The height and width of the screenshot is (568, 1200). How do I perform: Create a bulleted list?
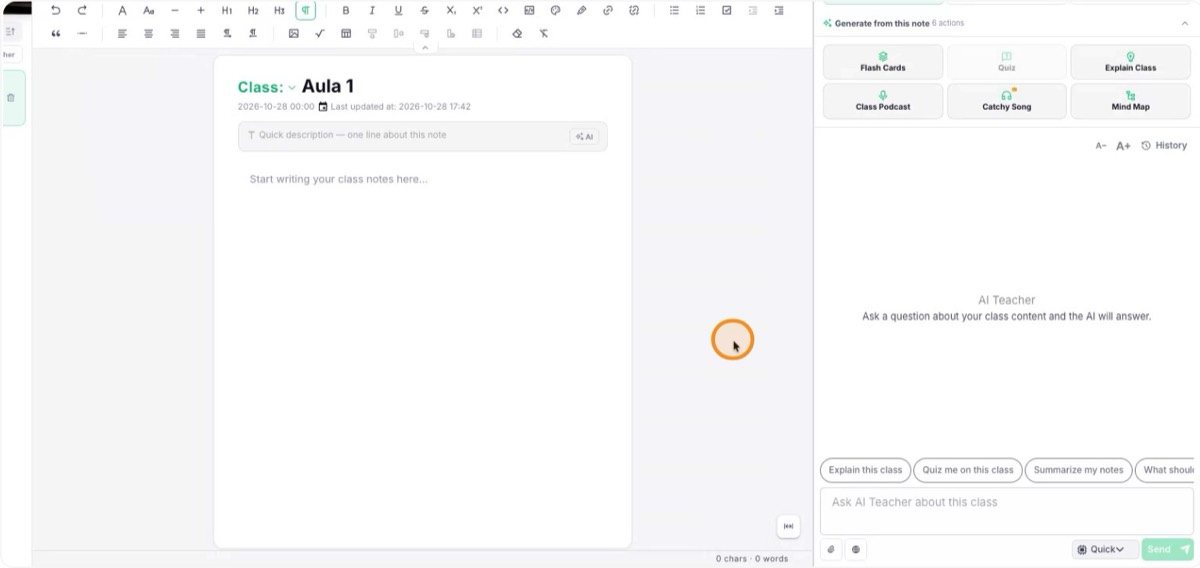click(674, 10)
